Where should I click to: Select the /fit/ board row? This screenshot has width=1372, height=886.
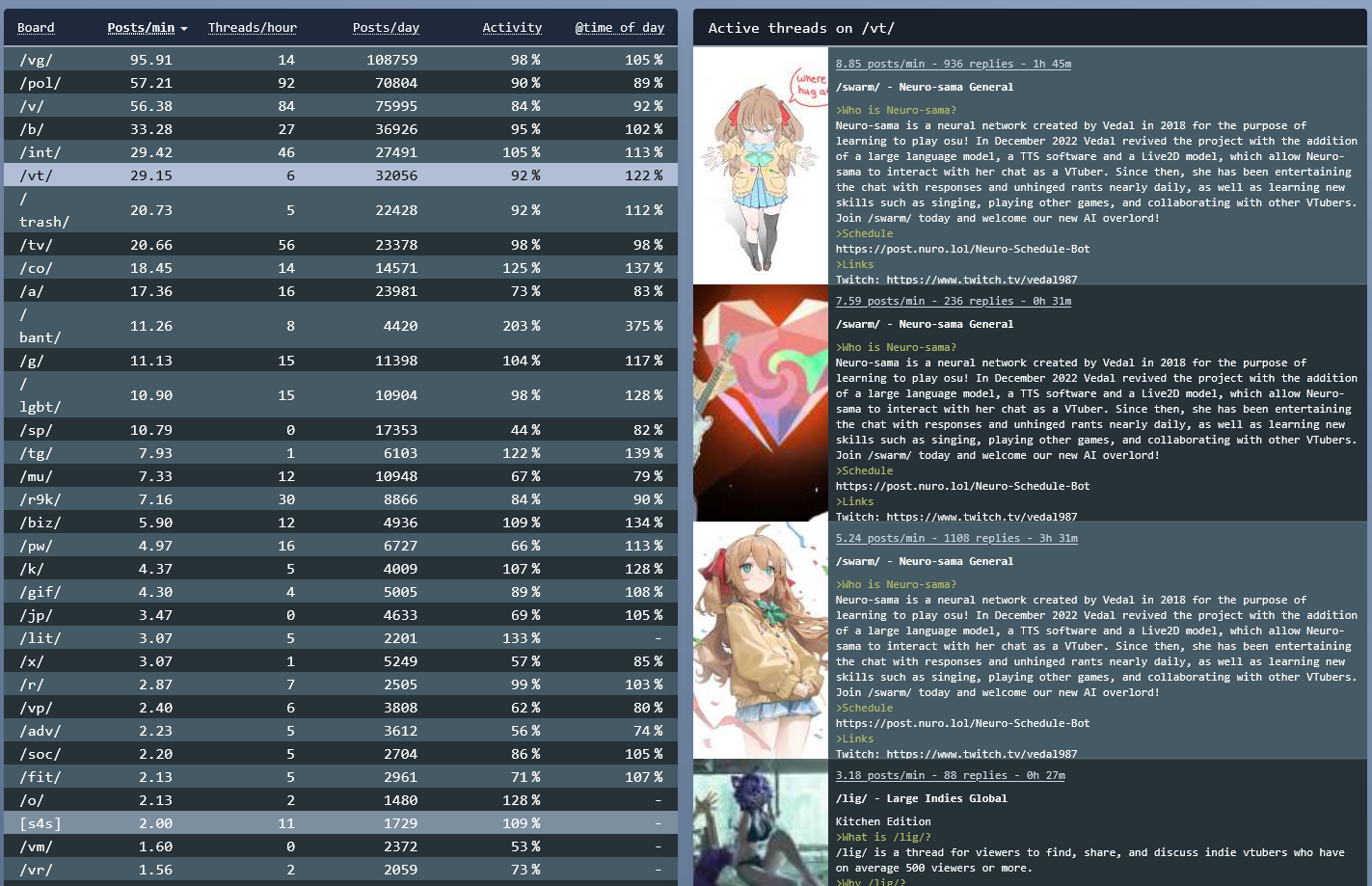(341, 776)
